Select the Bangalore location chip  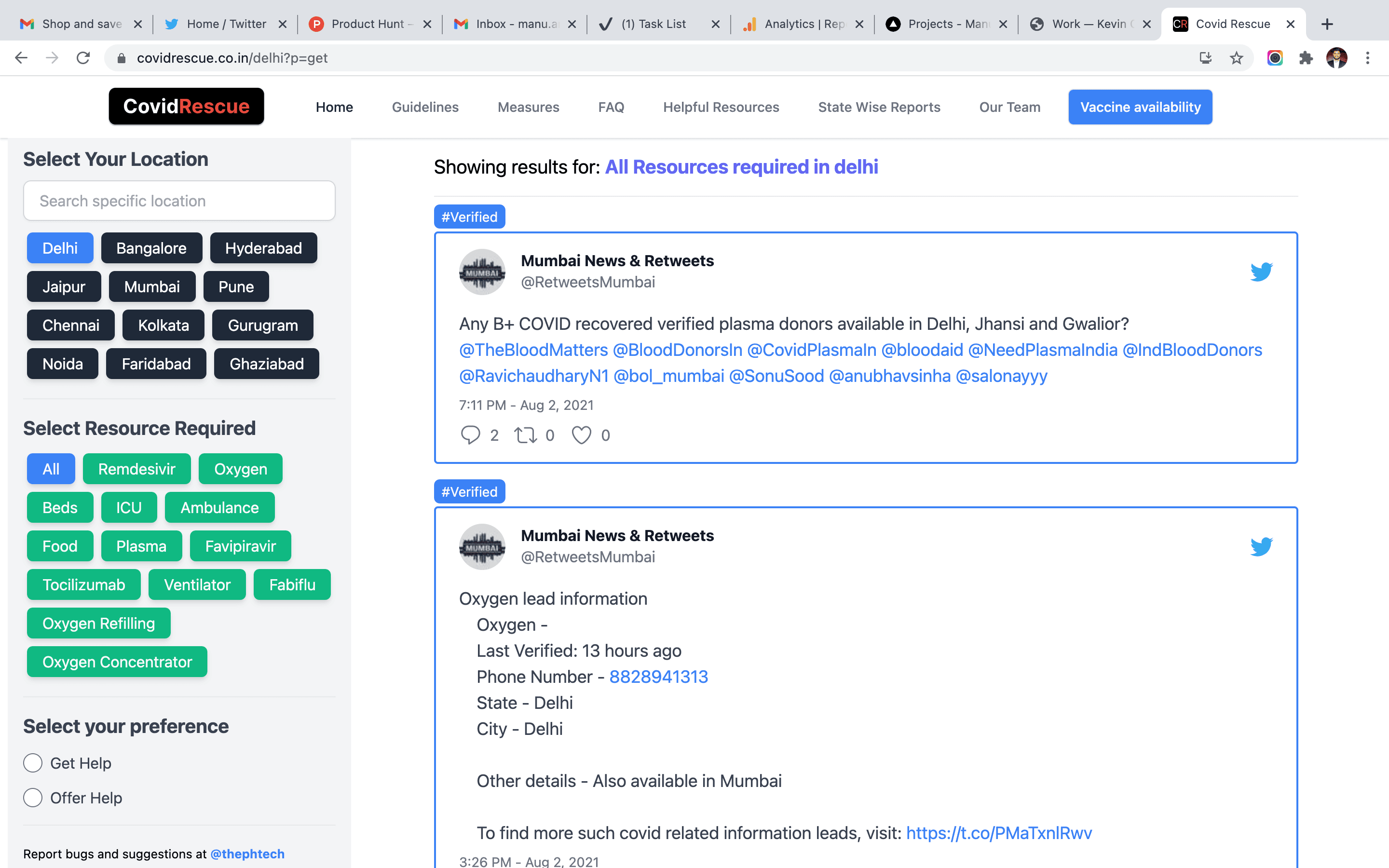coord(151,248)
